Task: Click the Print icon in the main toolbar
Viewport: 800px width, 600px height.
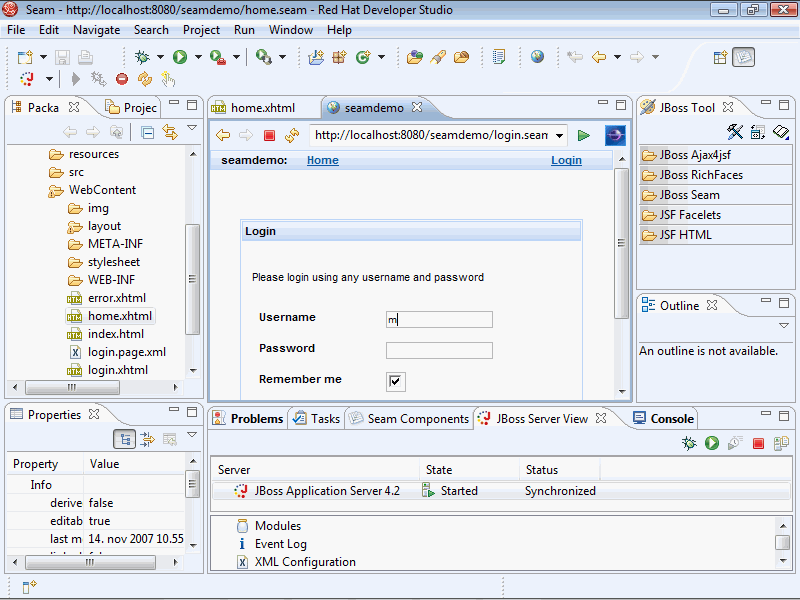Action: tap(85, 57)
